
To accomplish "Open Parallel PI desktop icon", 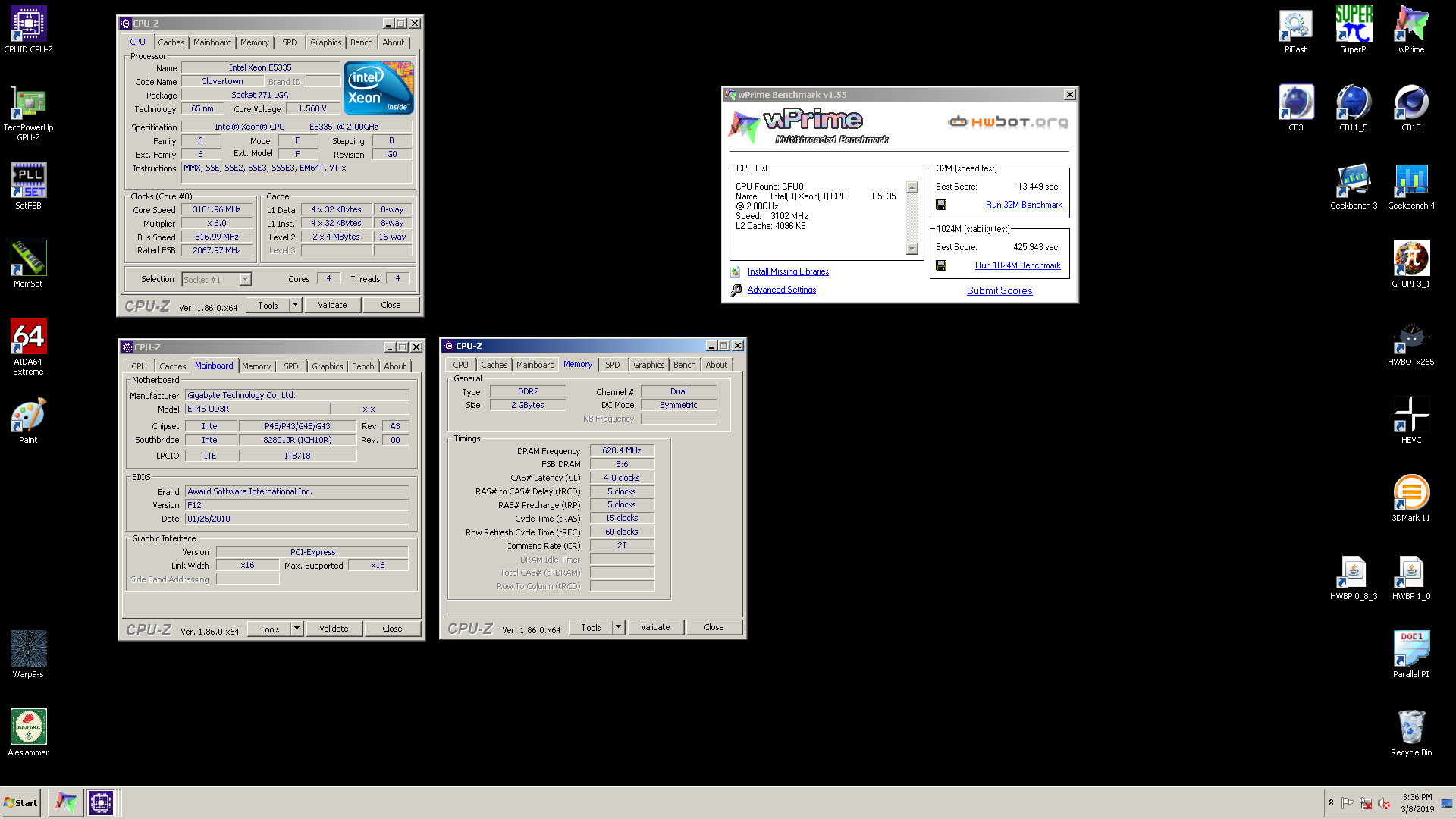I will 1411,655.
